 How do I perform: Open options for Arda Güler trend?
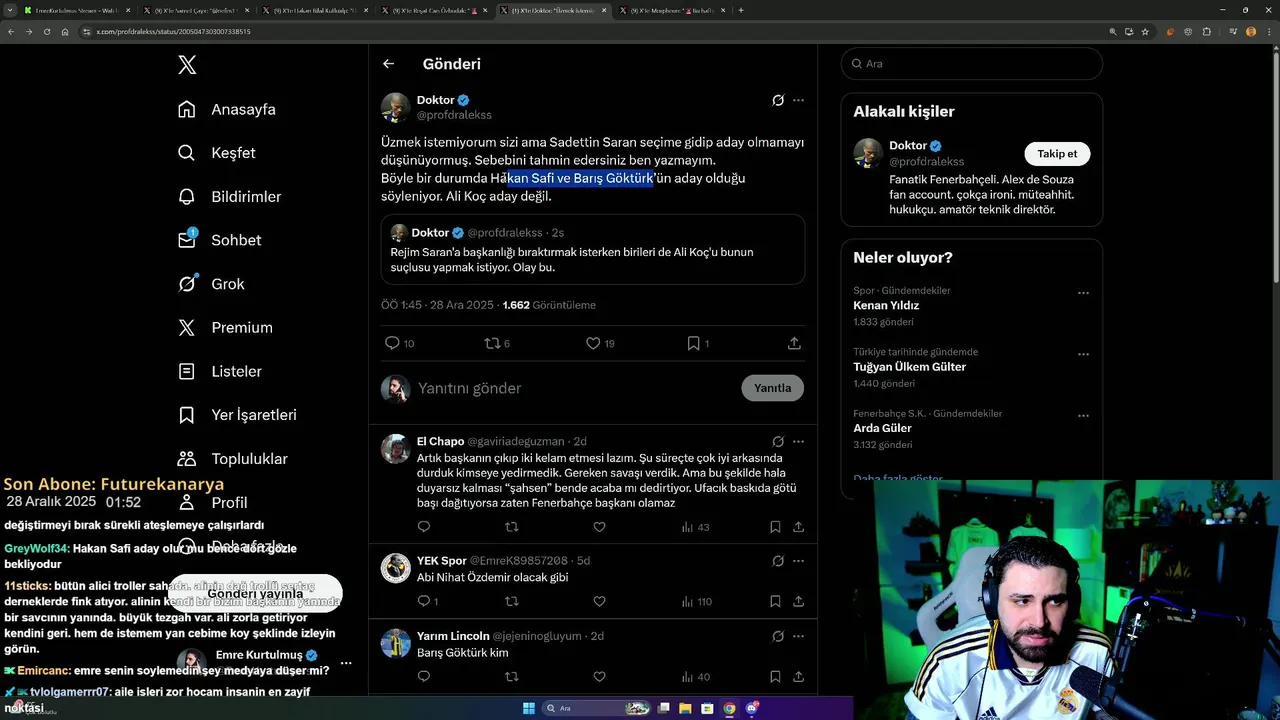pos(1083,416)
